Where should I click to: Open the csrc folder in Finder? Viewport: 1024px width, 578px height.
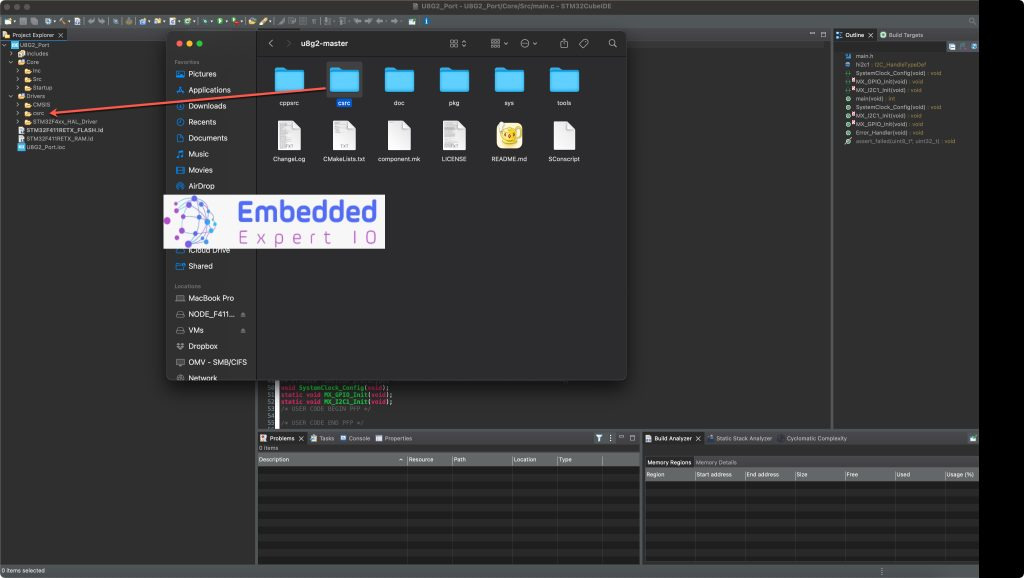(344, 86)
